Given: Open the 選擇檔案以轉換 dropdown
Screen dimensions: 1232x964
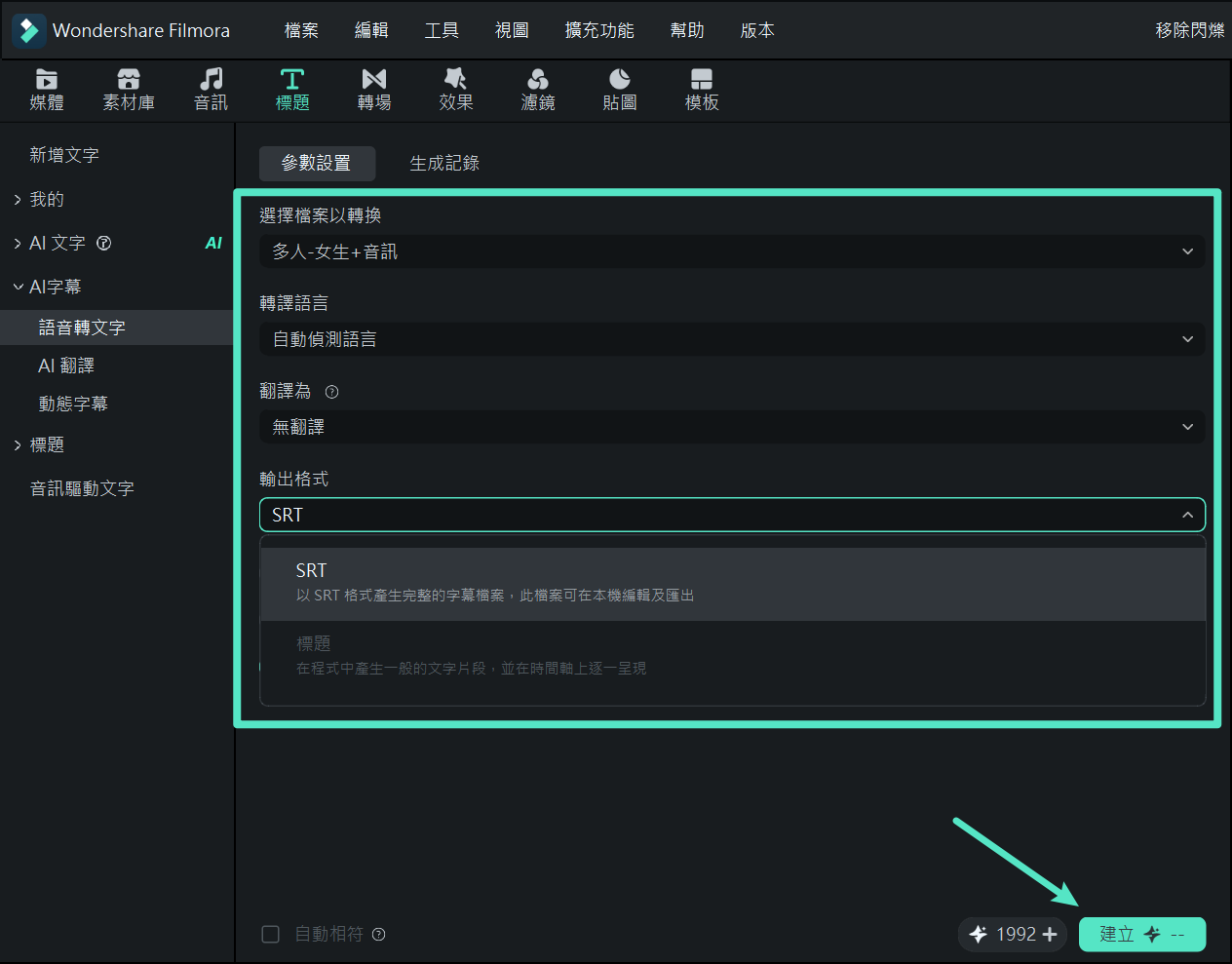Looking at the screenshot, I should pos(732,251).
